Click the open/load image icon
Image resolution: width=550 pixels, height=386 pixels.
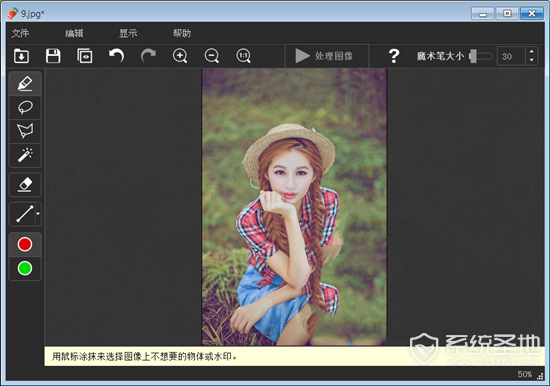pos(21,56)
